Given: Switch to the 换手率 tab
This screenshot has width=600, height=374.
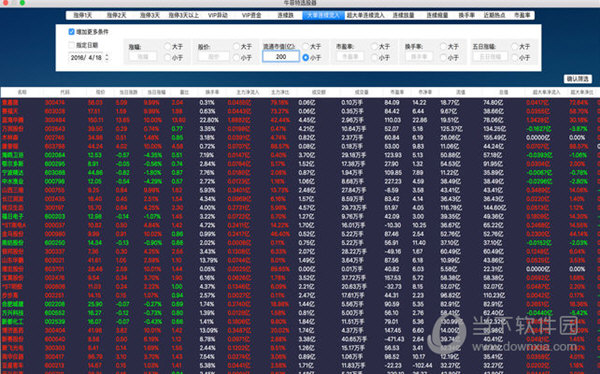Looking at the screenshot, I should pos(466,15).
